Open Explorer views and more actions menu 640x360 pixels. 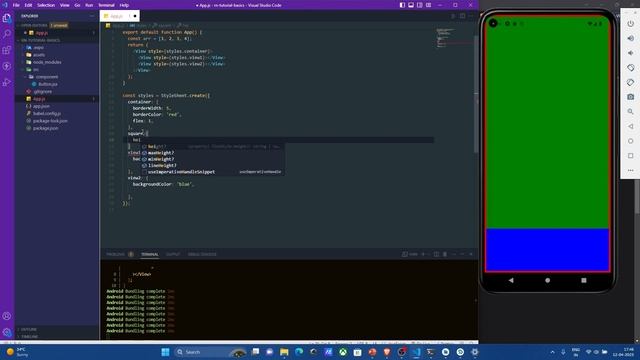[x=92, y=16]
